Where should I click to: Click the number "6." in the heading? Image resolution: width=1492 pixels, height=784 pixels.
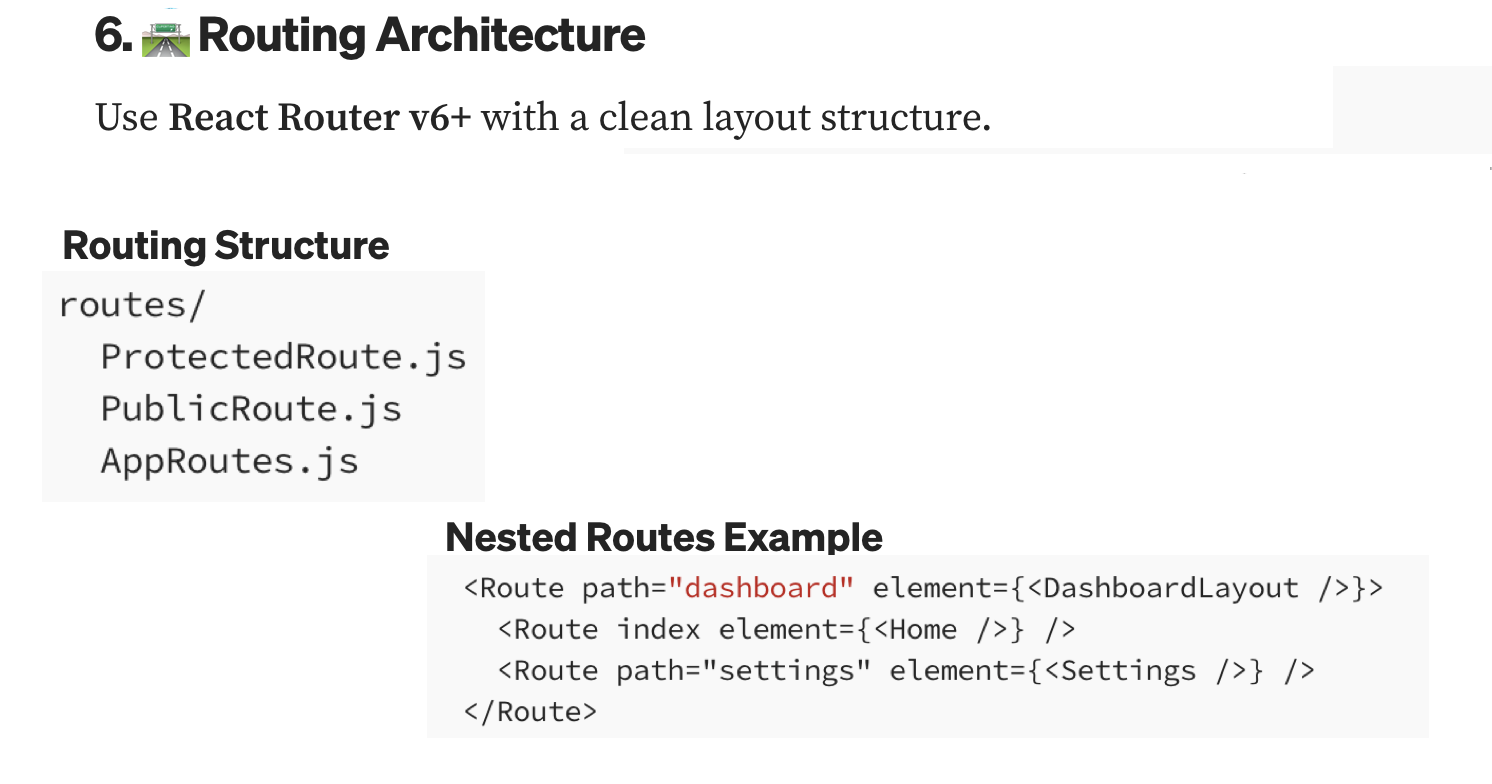113,37
